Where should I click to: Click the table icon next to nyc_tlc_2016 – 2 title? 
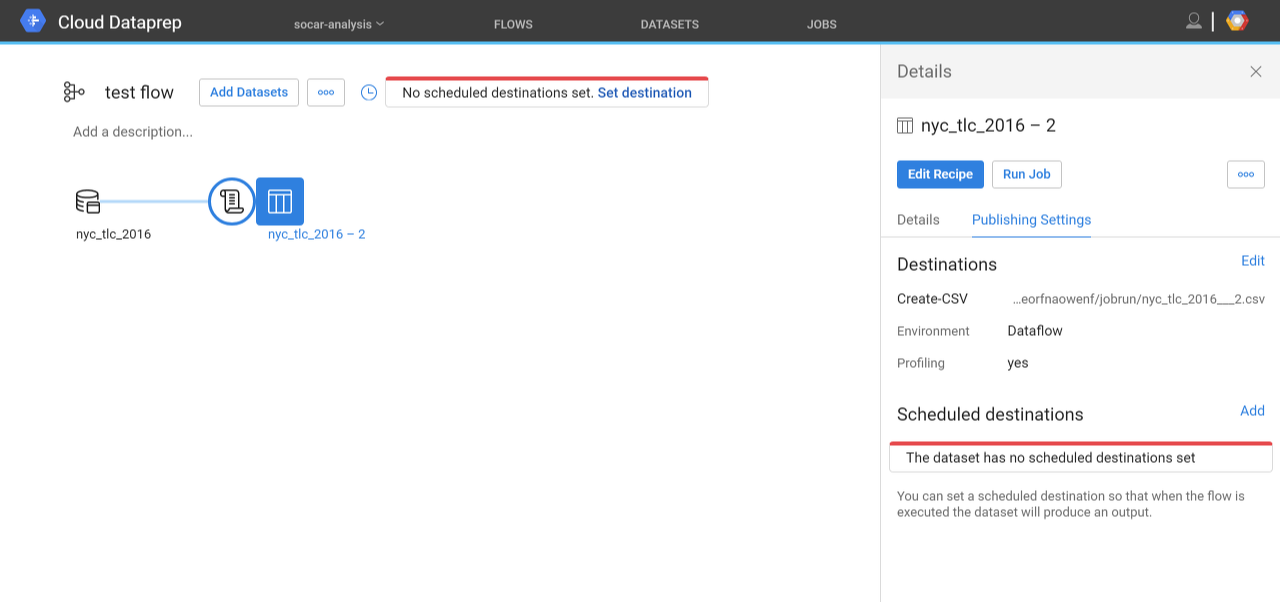[x=905, y=126]
